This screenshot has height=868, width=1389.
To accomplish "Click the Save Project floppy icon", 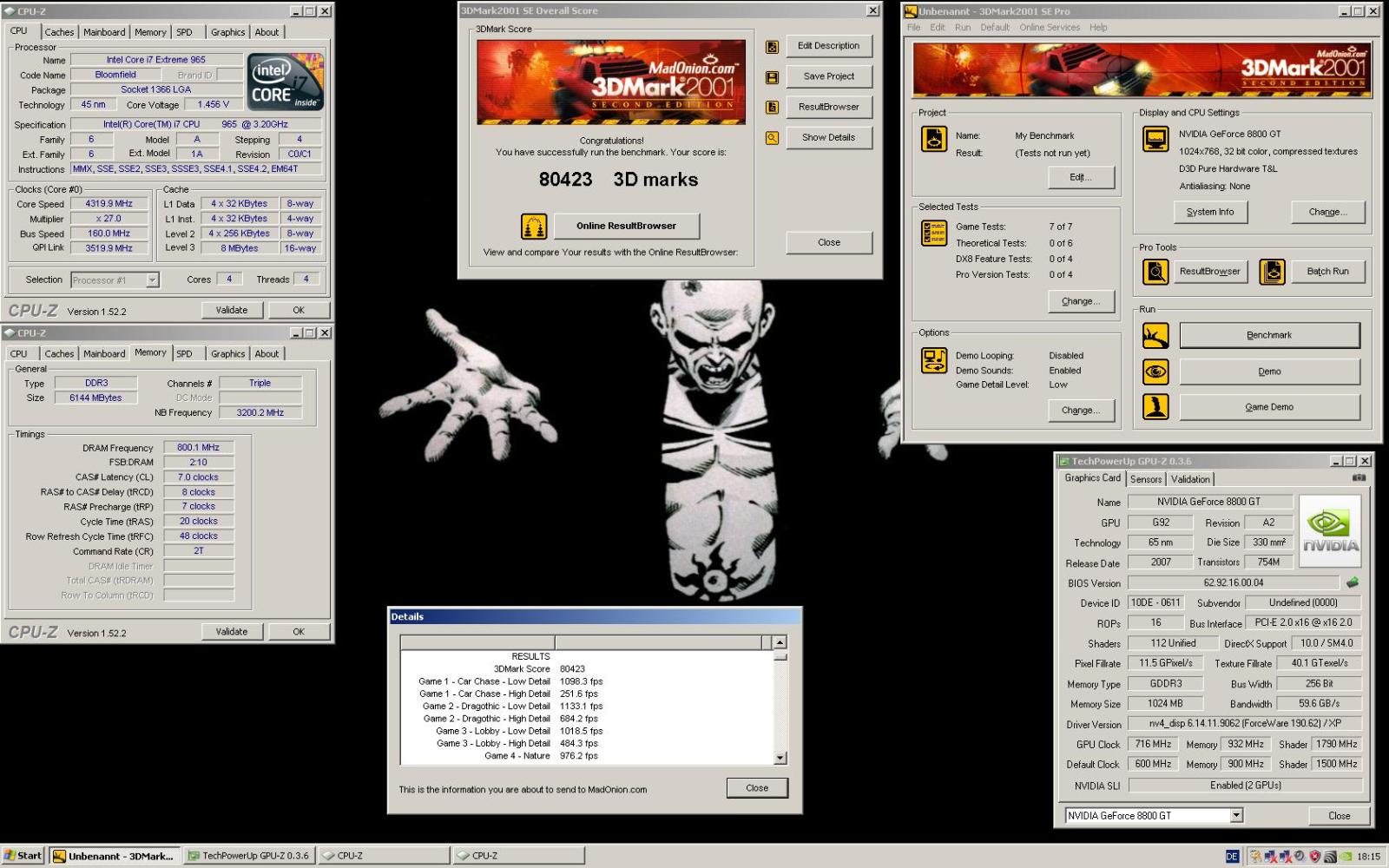I will 772,77.
